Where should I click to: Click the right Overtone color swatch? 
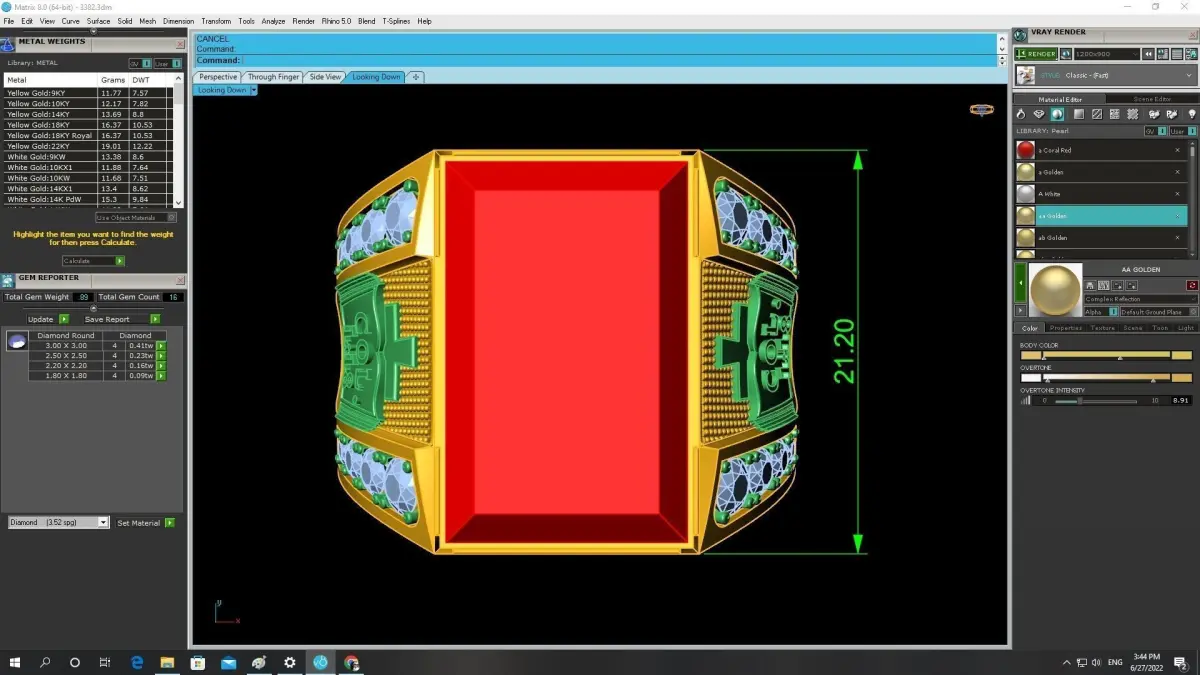[x=1181, y=378]
